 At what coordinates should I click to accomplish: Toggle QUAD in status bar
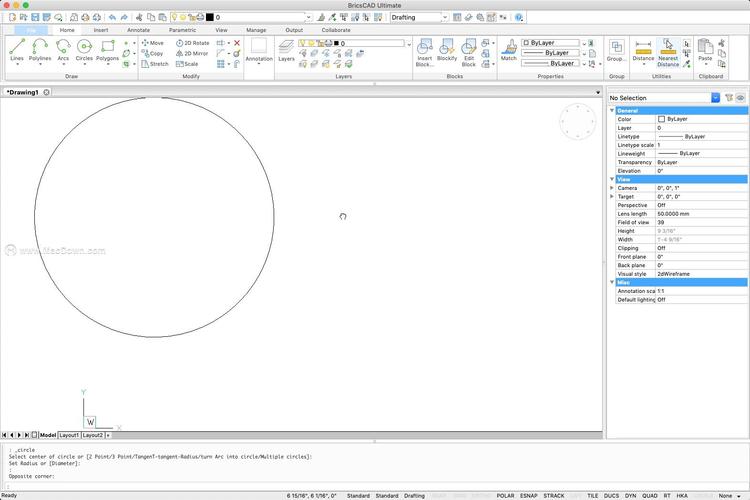point(650,496)
